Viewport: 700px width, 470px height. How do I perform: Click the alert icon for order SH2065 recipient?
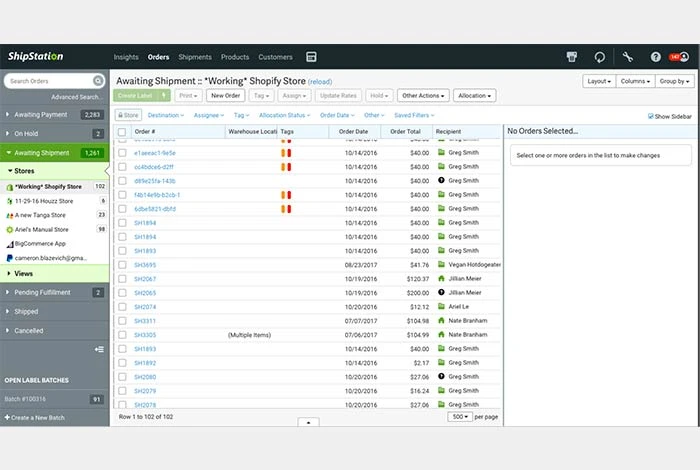click(441, 292)
